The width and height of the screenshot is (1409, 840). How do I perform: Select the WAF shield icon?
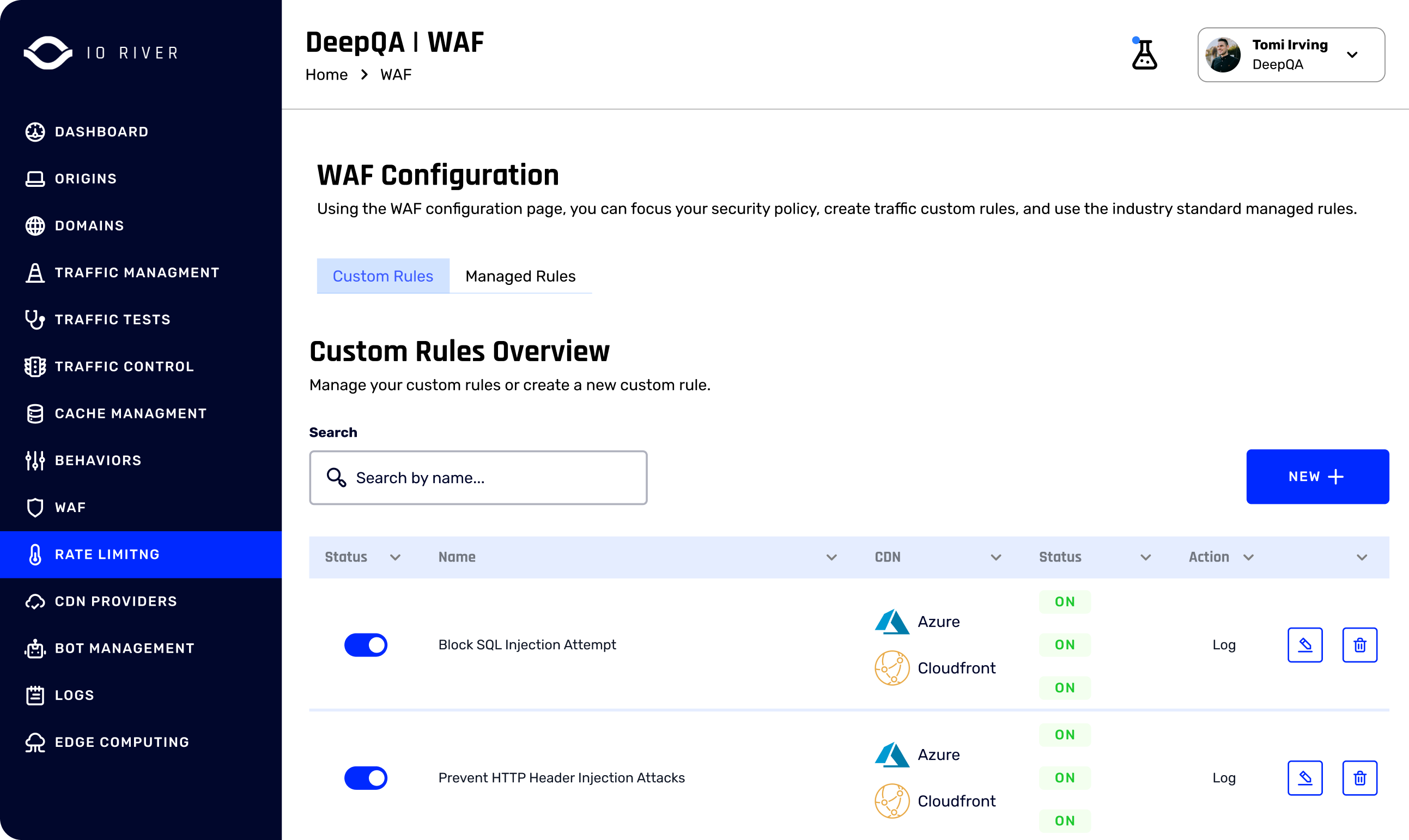35,507
